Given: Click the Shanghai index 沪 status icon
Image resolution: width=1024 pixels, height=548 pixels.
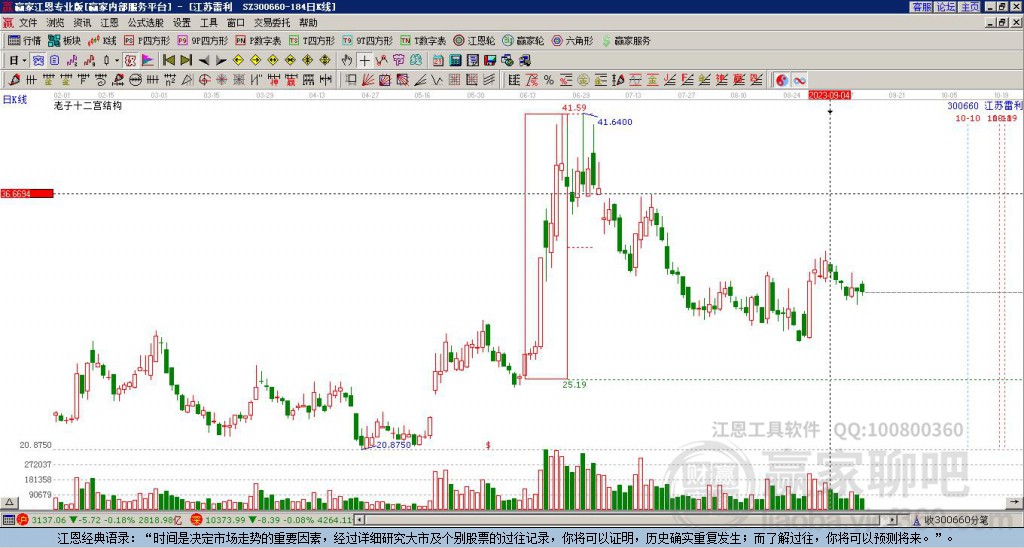Looking at the screenshot, I should pyautogui.click(x=23, y=520).
